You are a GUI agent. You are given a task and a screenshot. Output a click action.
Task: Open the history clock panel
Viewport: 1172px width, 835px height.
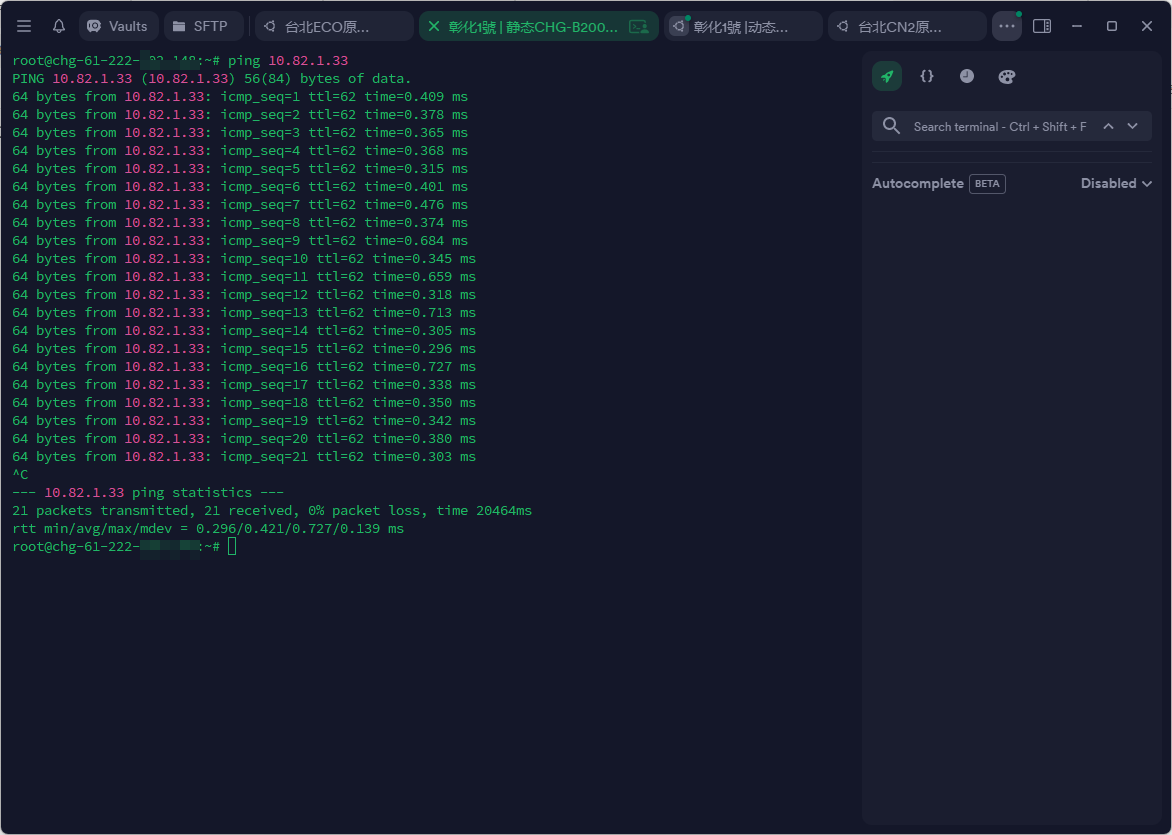(967, 76)
